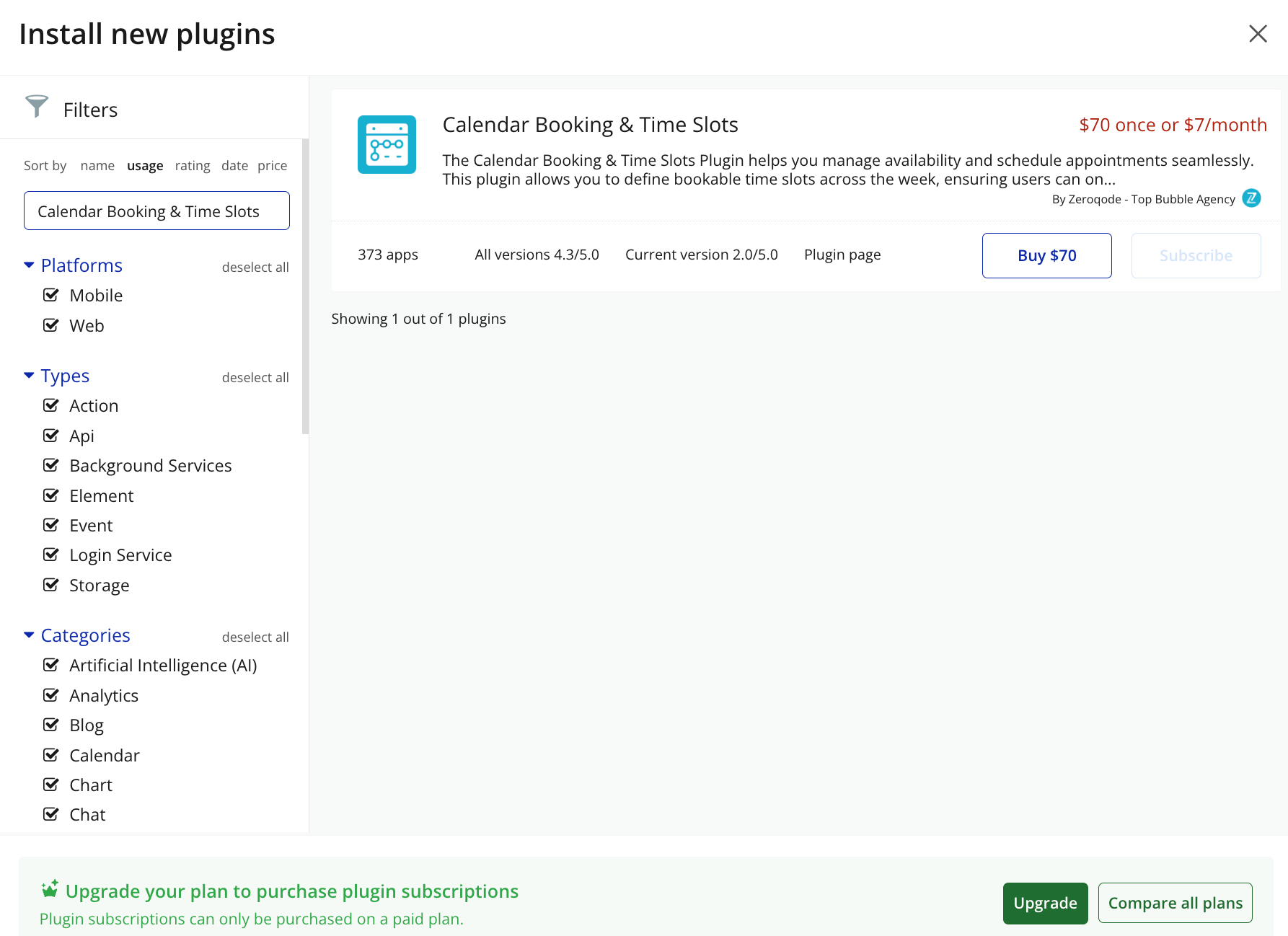Screen dimensions: 1288x936
Task: Click the Buy $70 button
Action: click(x=1046, y=255)
